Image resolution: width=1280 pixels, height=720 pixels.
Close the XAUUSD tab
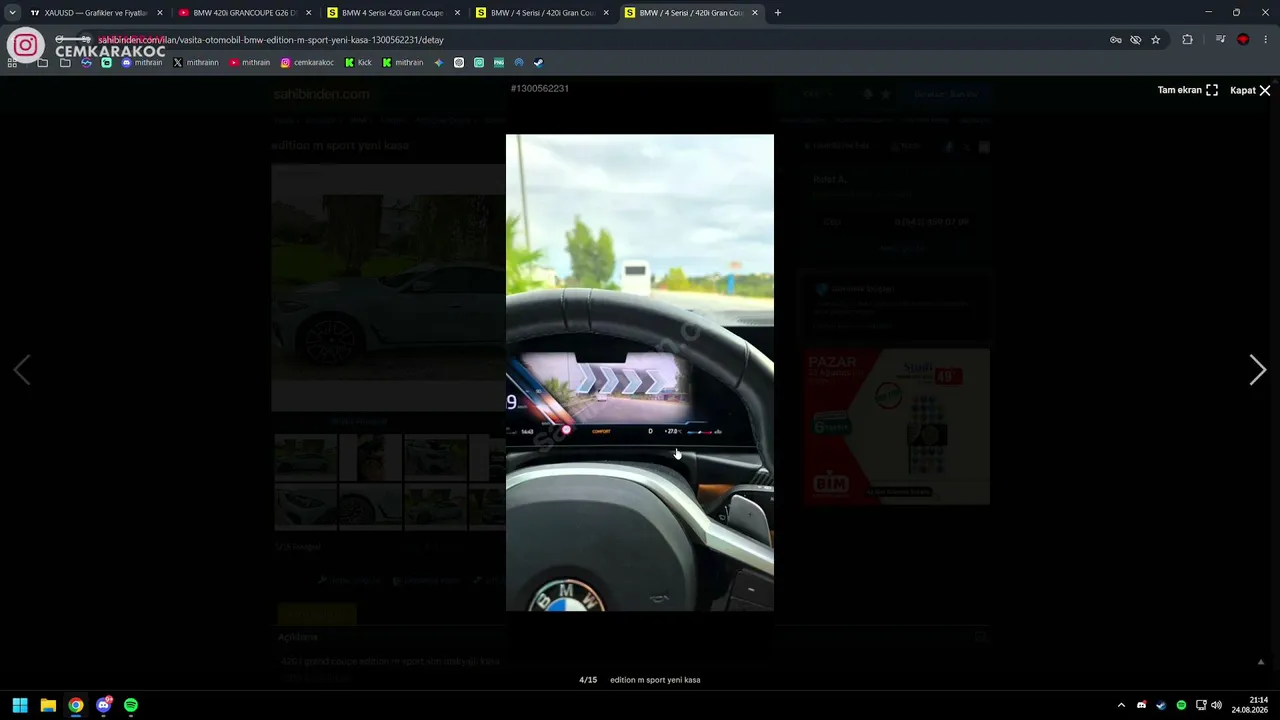click(160, 13)
